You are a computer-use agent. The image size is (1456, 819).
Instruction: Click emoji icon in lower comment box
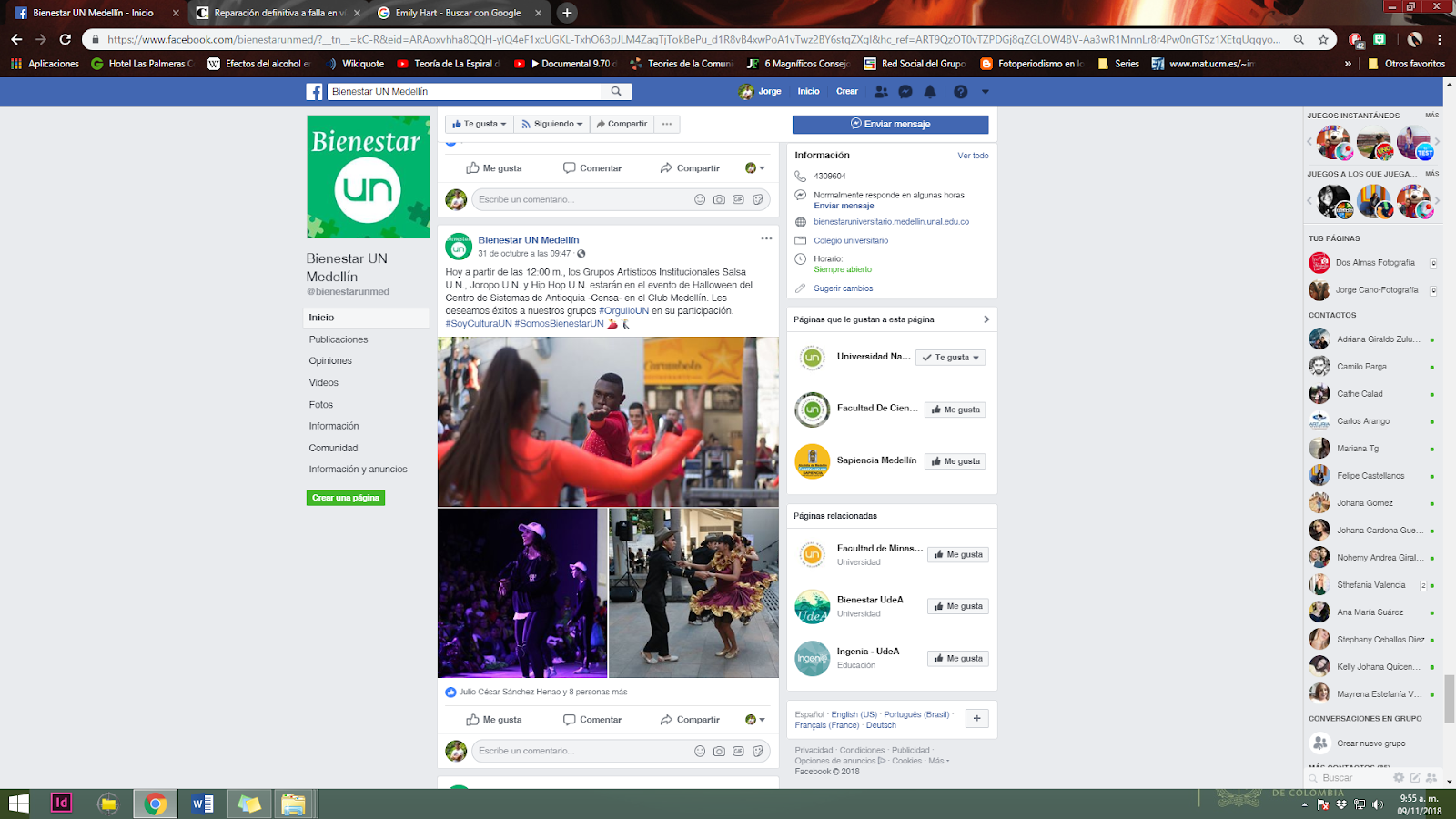coord(700,751)
